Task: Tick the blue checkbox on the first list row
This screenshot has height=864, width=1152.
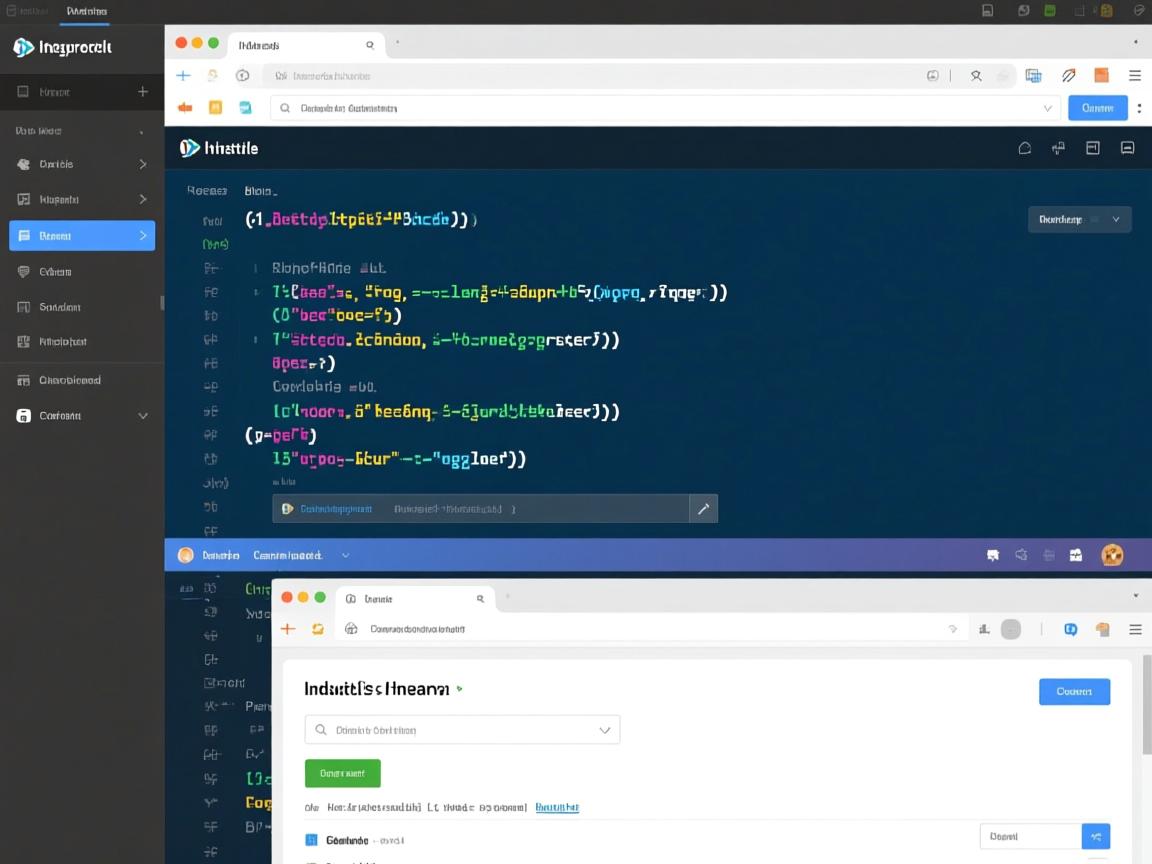Action: (310, 840)
